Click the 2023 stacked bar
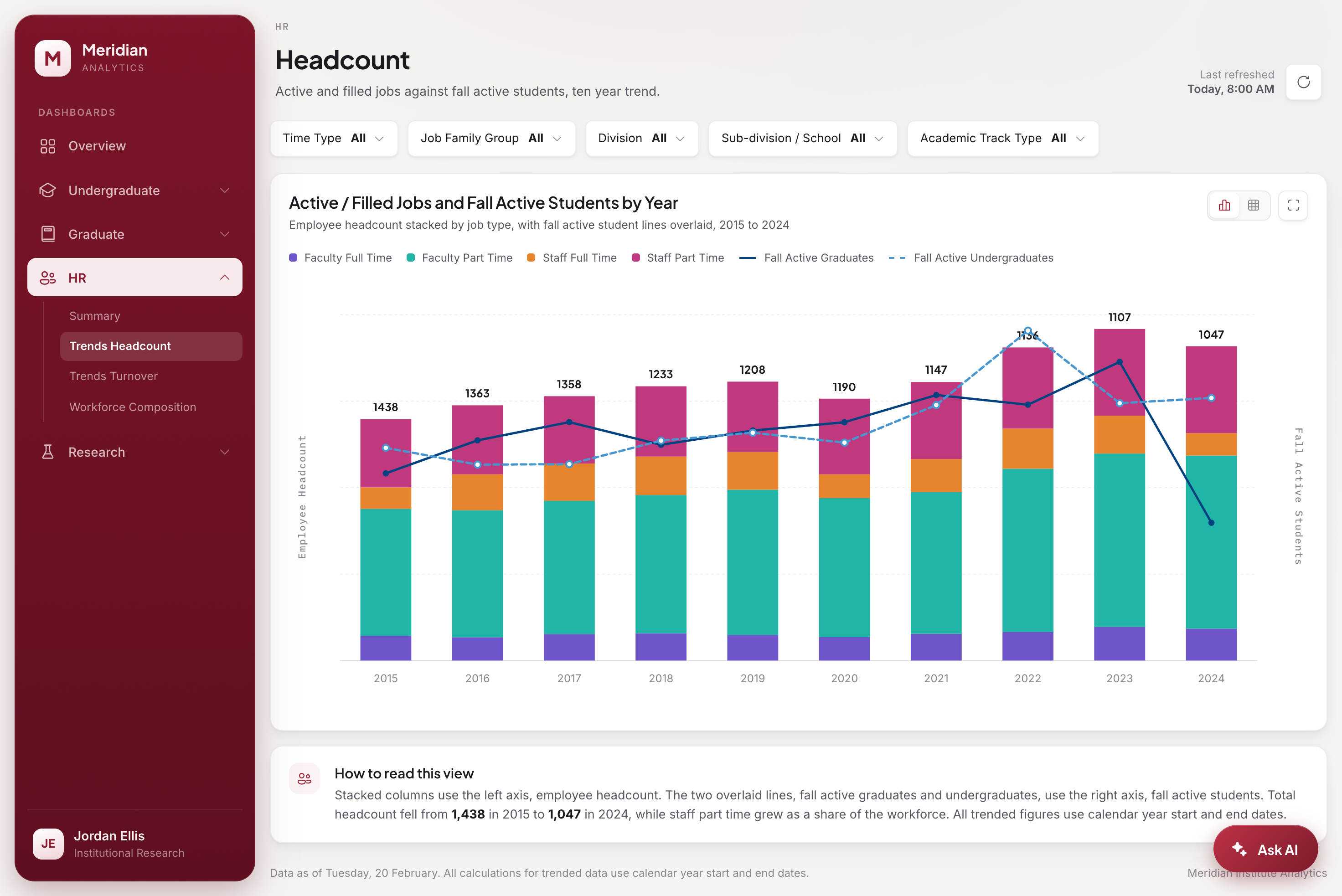The image size is (1342, 896). click(1119, 495)
